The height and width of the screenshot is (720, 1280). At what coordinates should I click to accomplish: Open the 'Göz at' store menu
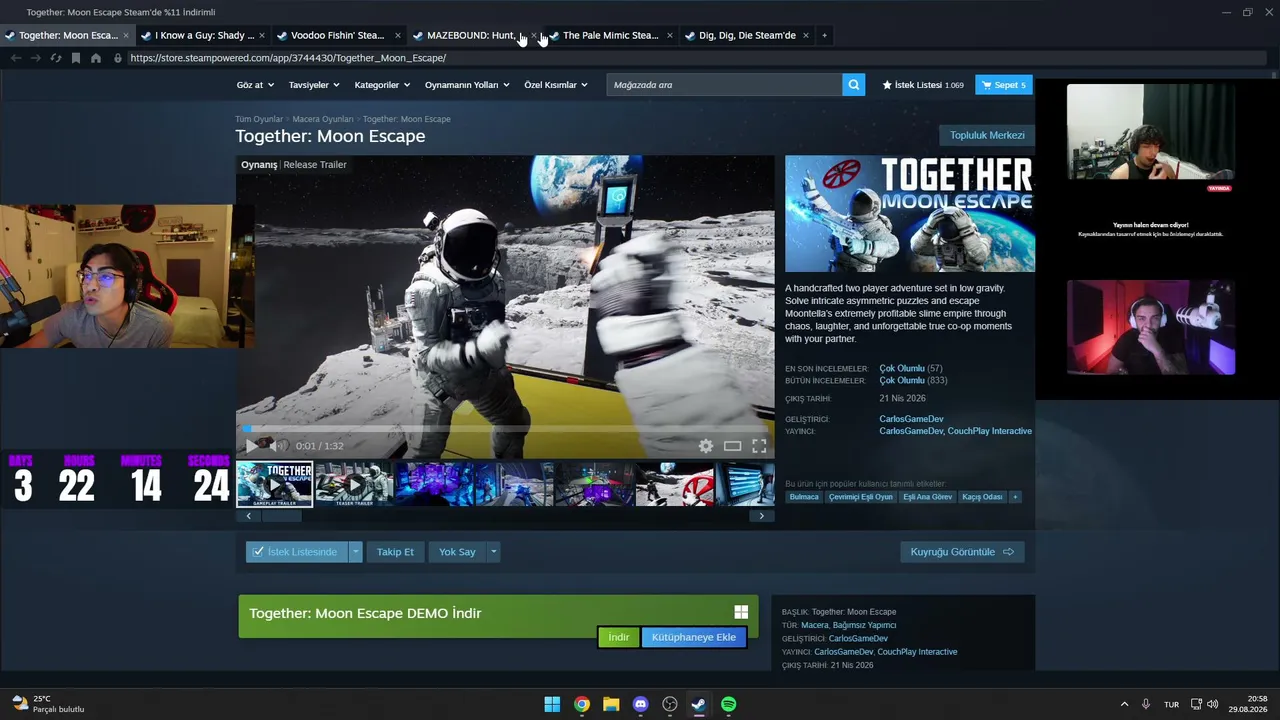(x=254, y=85)
